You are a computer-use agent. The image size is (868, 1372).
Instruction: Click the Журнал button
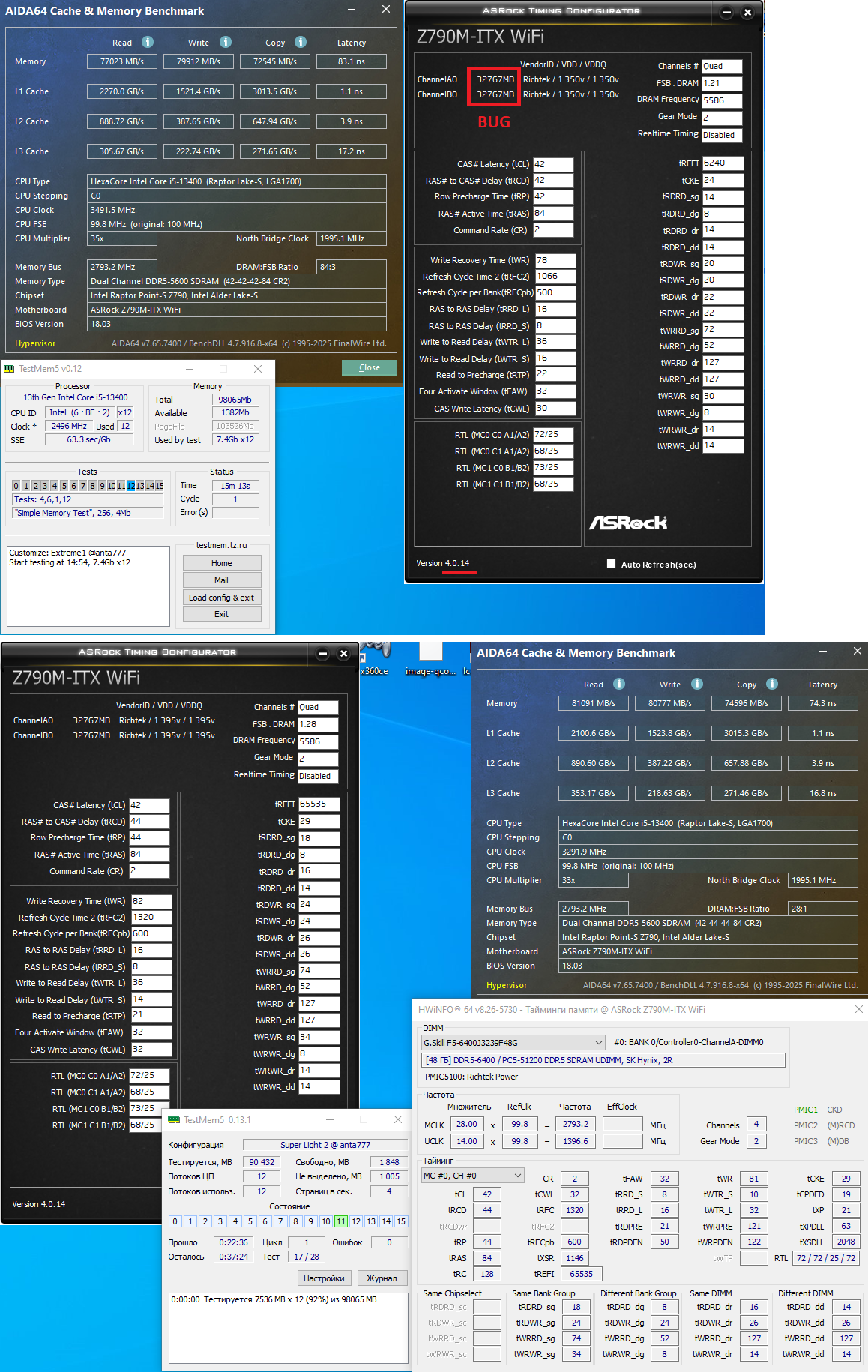click(x=382, y=1278)
